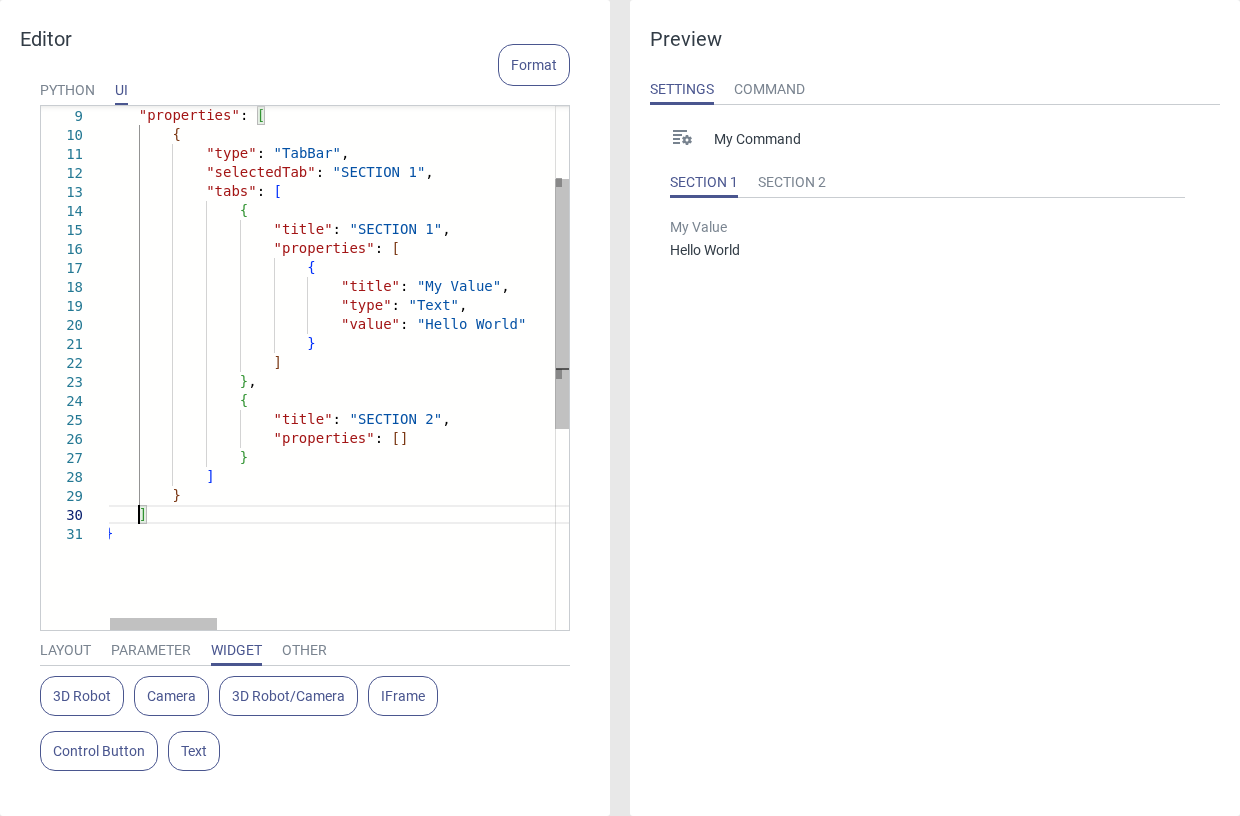Add the Camera widget
The height and width of the screenshot is (816, 1240).
coord(171,696)
